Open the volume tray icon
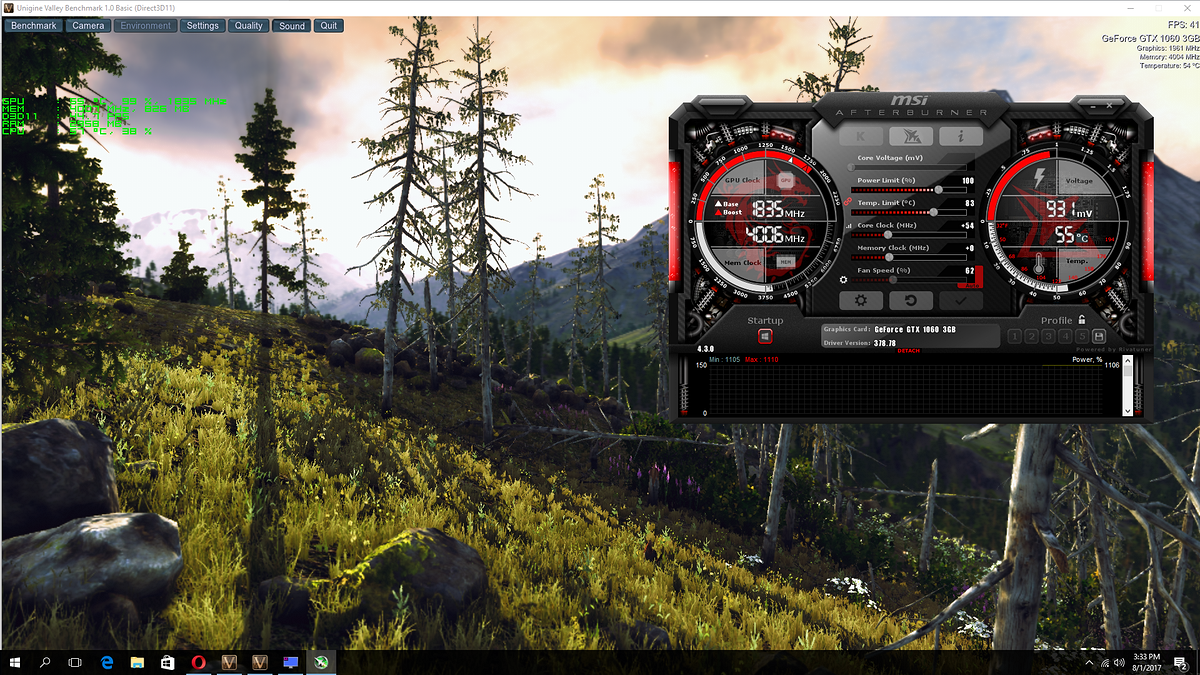The height and width of the screenshot is (675, 1200). pos(1120,662)
